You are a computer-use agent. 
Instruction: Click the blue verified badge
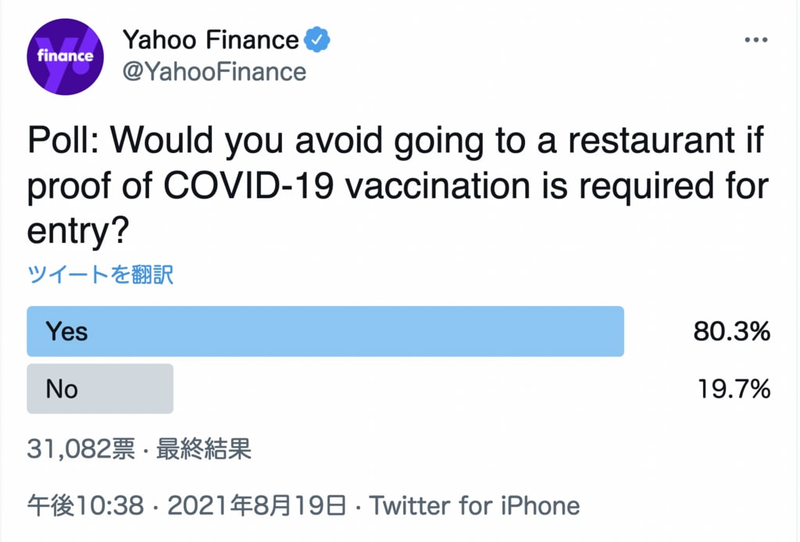(317, 40)
